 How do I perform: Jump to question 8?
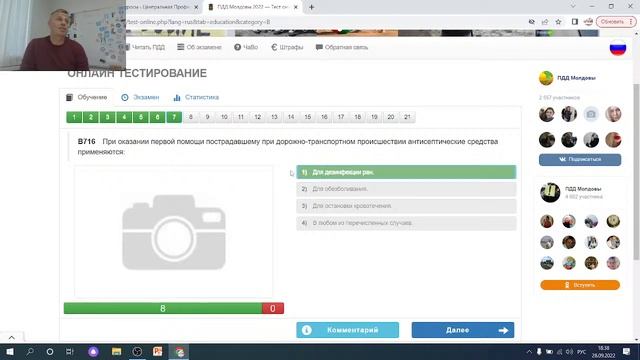click(x=191, y=117)
